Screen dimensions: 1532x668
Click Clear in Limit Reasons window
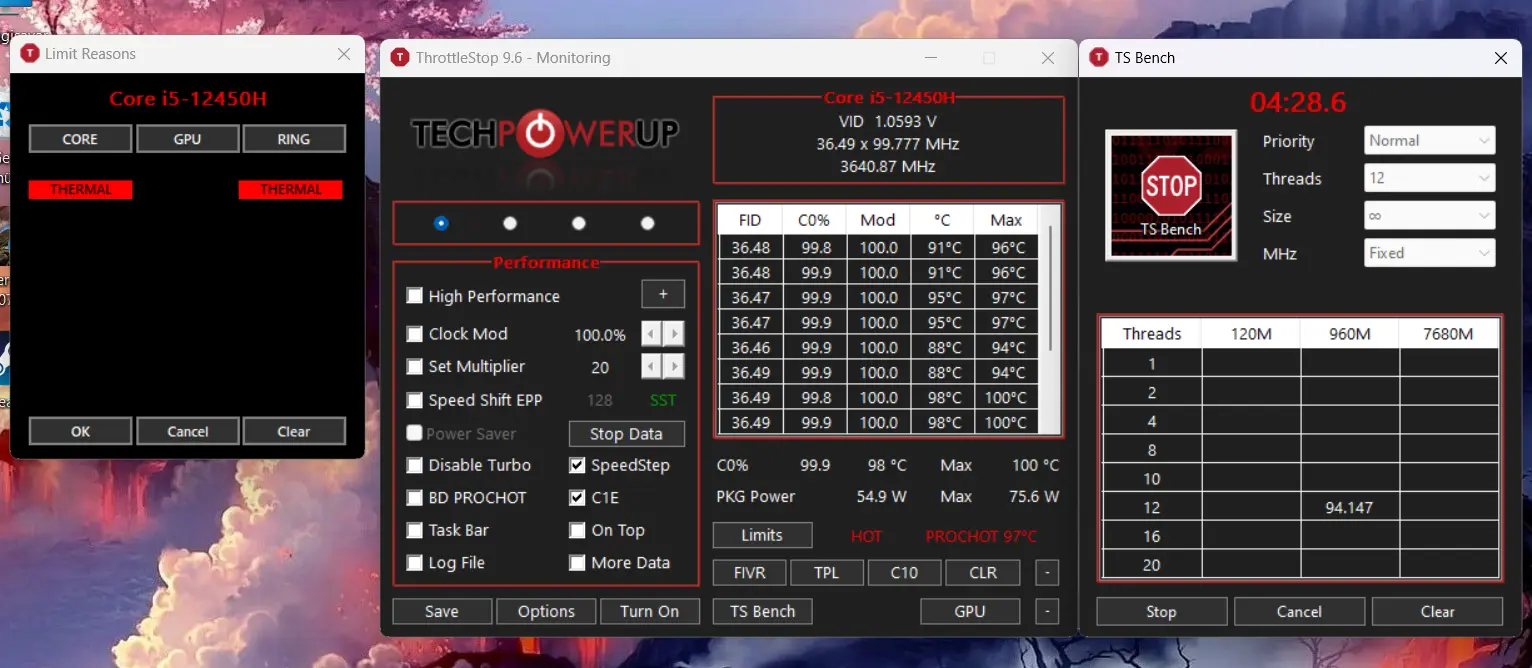click(294, 431)
